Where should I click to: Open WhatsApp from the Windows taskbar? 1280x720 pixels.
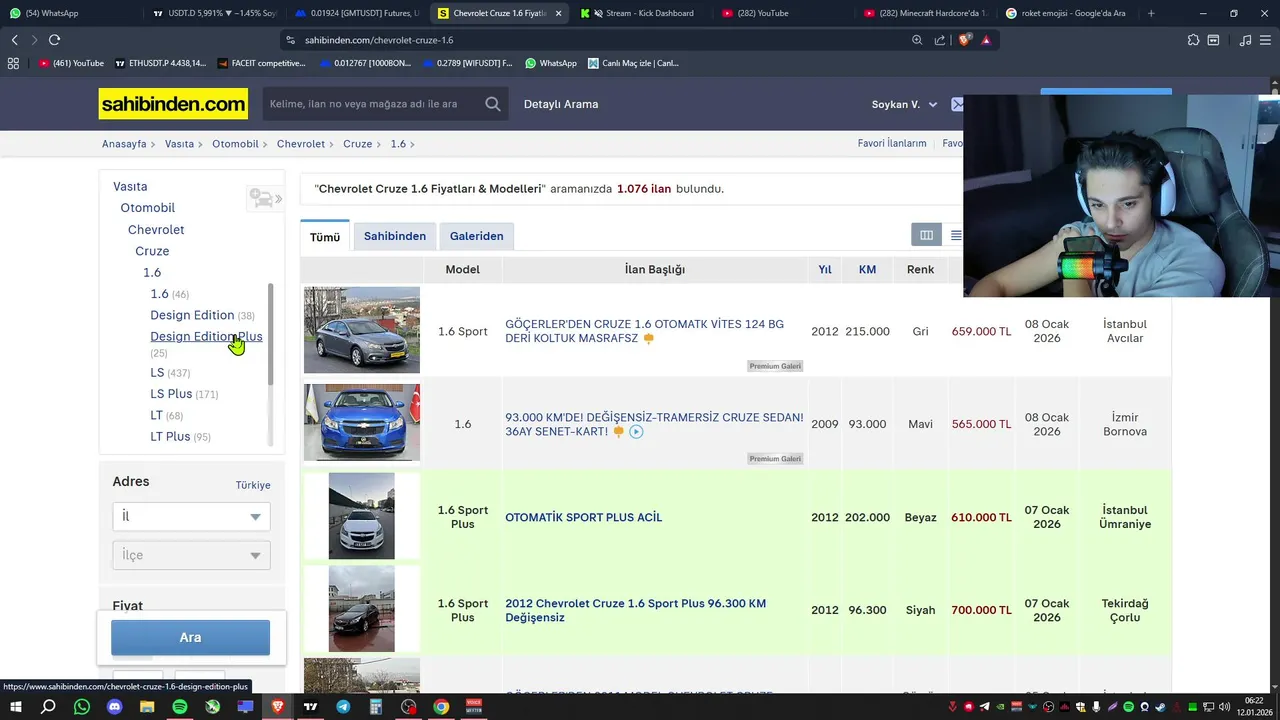click(82, 707)
